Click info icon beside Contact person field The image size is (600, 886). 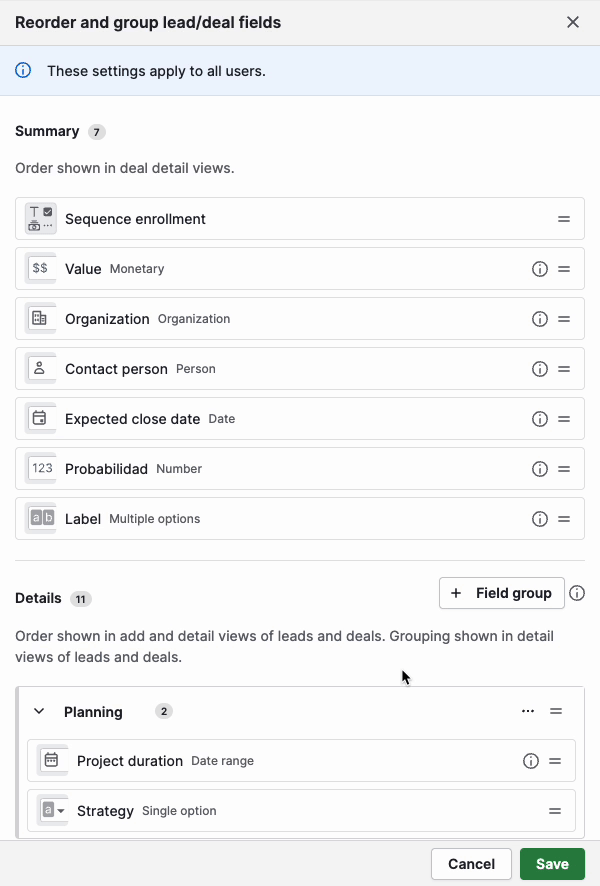click(x=540, y=369)
